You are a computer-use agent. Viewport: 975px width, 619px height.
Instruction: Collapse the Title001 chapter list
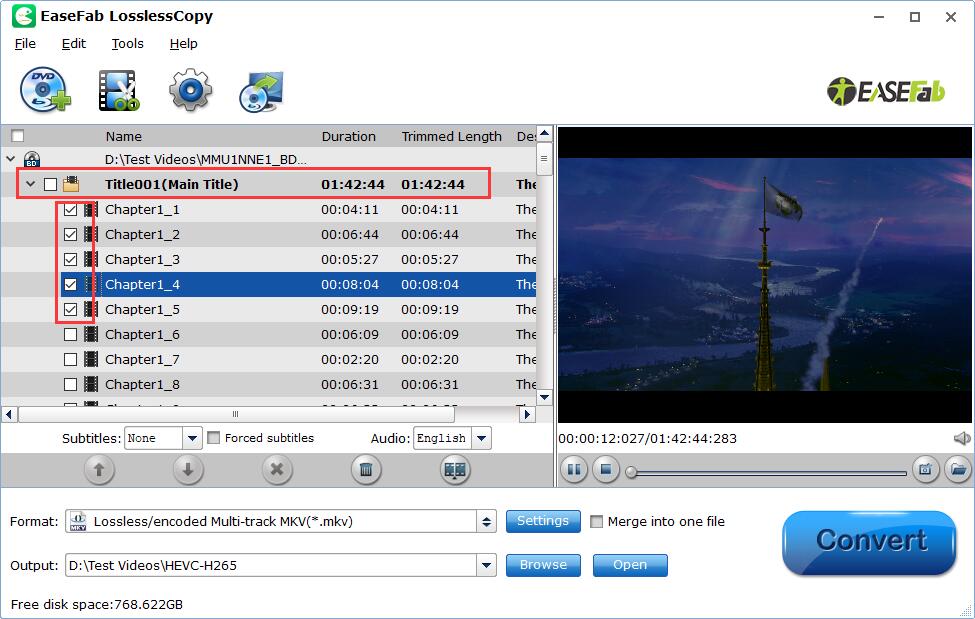pyautogui.click(x=30, y=184)
